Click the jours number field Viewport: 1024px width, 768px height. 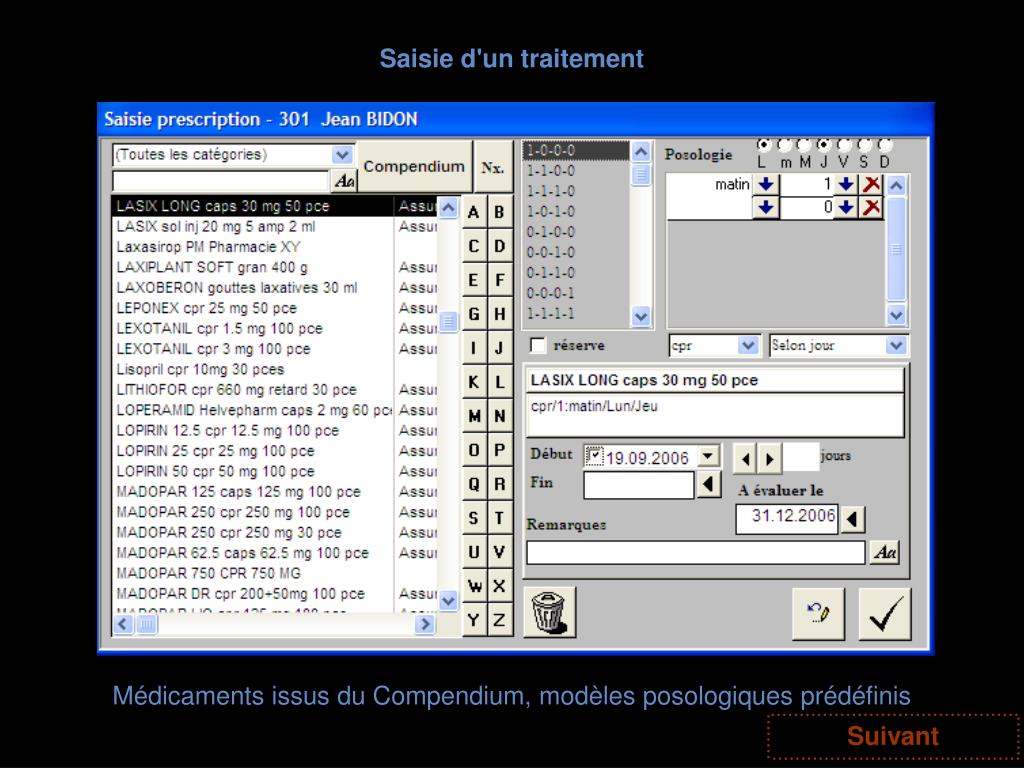click(x=801, y=457)
